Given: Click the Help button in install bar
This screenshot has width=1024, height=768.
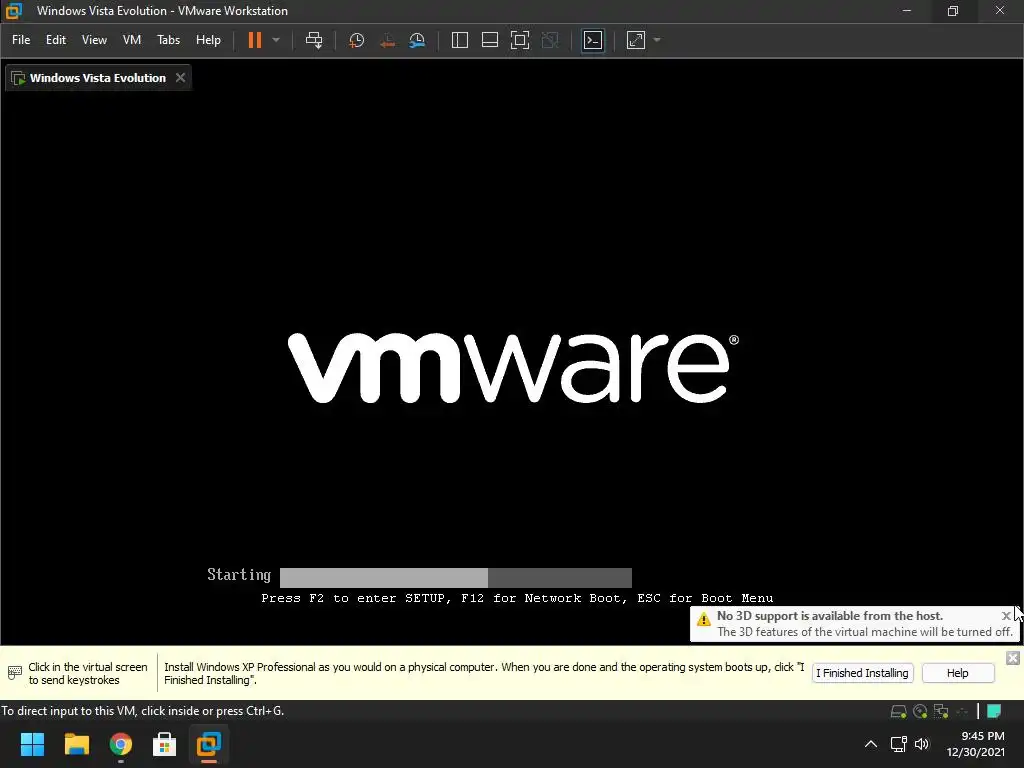Looking at the screenshot, I should [x=957, y=673].
